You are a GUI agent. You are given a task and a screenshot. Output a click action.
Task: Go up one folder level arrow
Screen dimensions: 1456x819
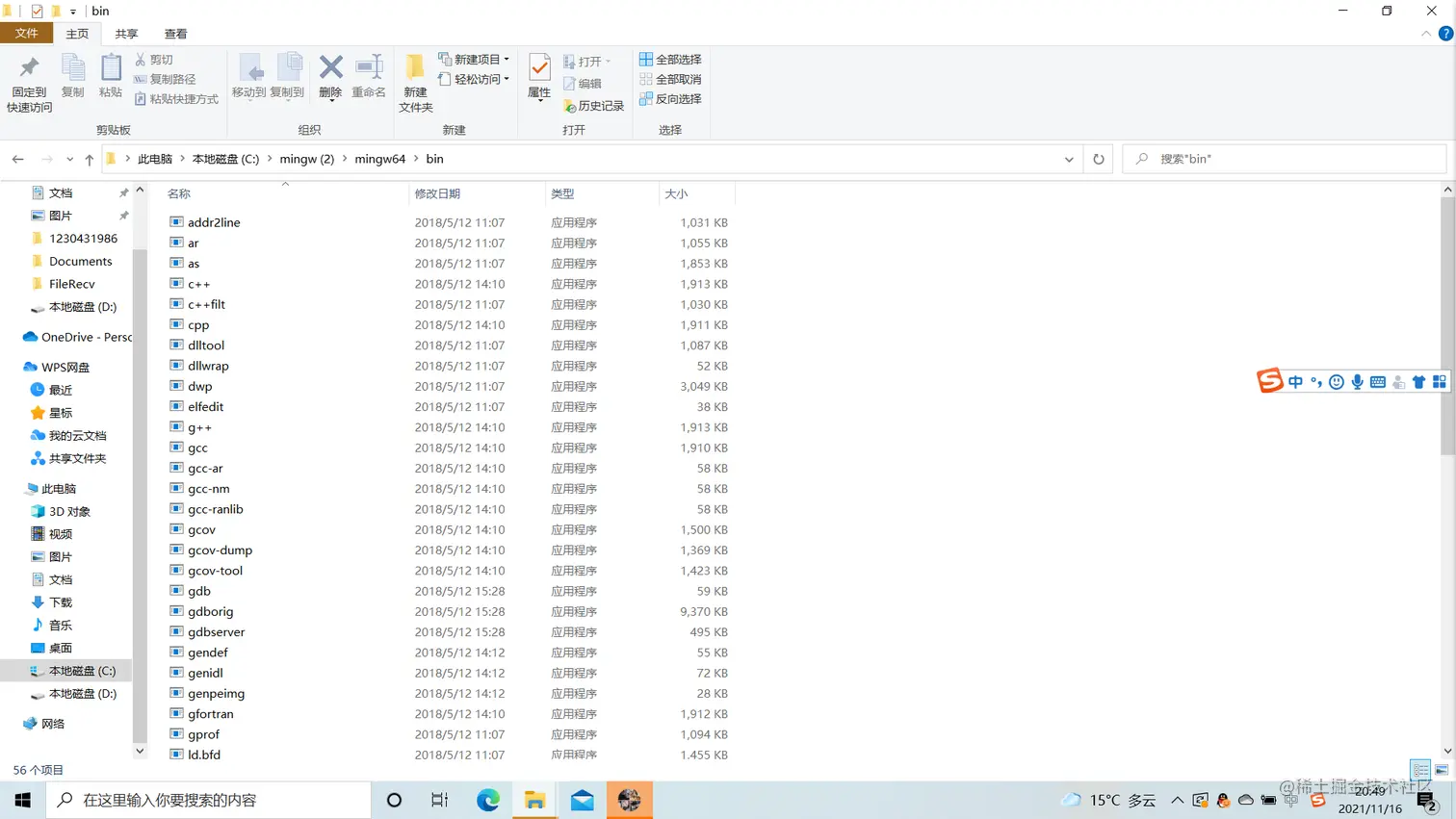pyautogui.click(x=90, y=159)
